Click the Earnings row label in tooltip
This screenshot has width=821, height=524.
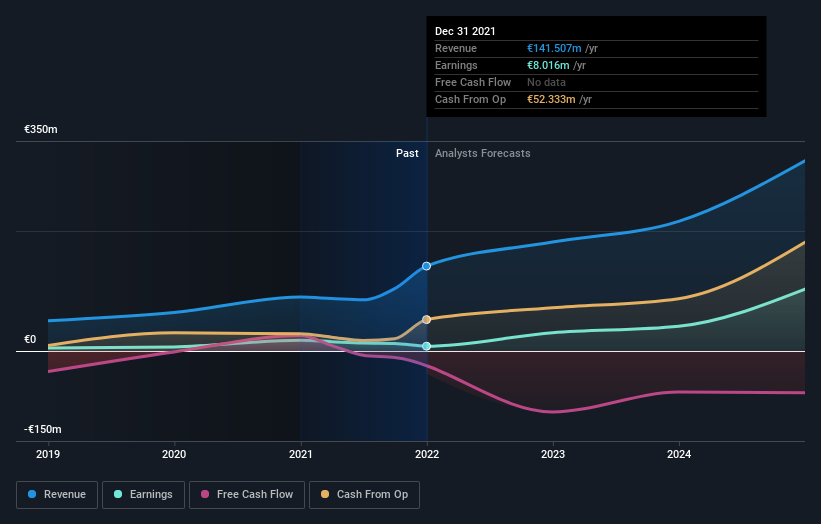tap(456, 65)
